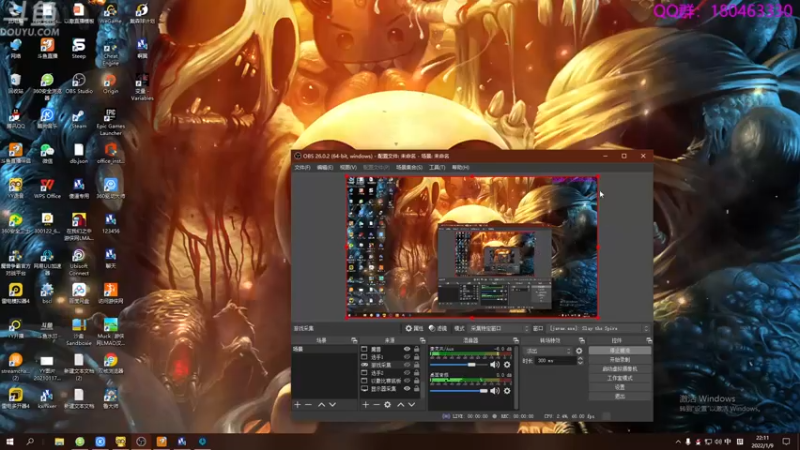This screenshot has height=450, width=800.
Task: Open capture mode dropdown in source toolbar
Action: point(498,329)
